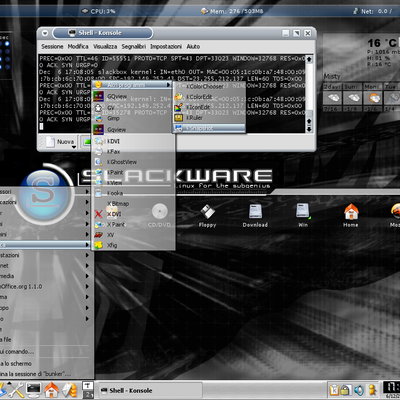Open the Konsole window menu button
The height and width of the screenshot is (400, 400).
(x=45, y=33)
